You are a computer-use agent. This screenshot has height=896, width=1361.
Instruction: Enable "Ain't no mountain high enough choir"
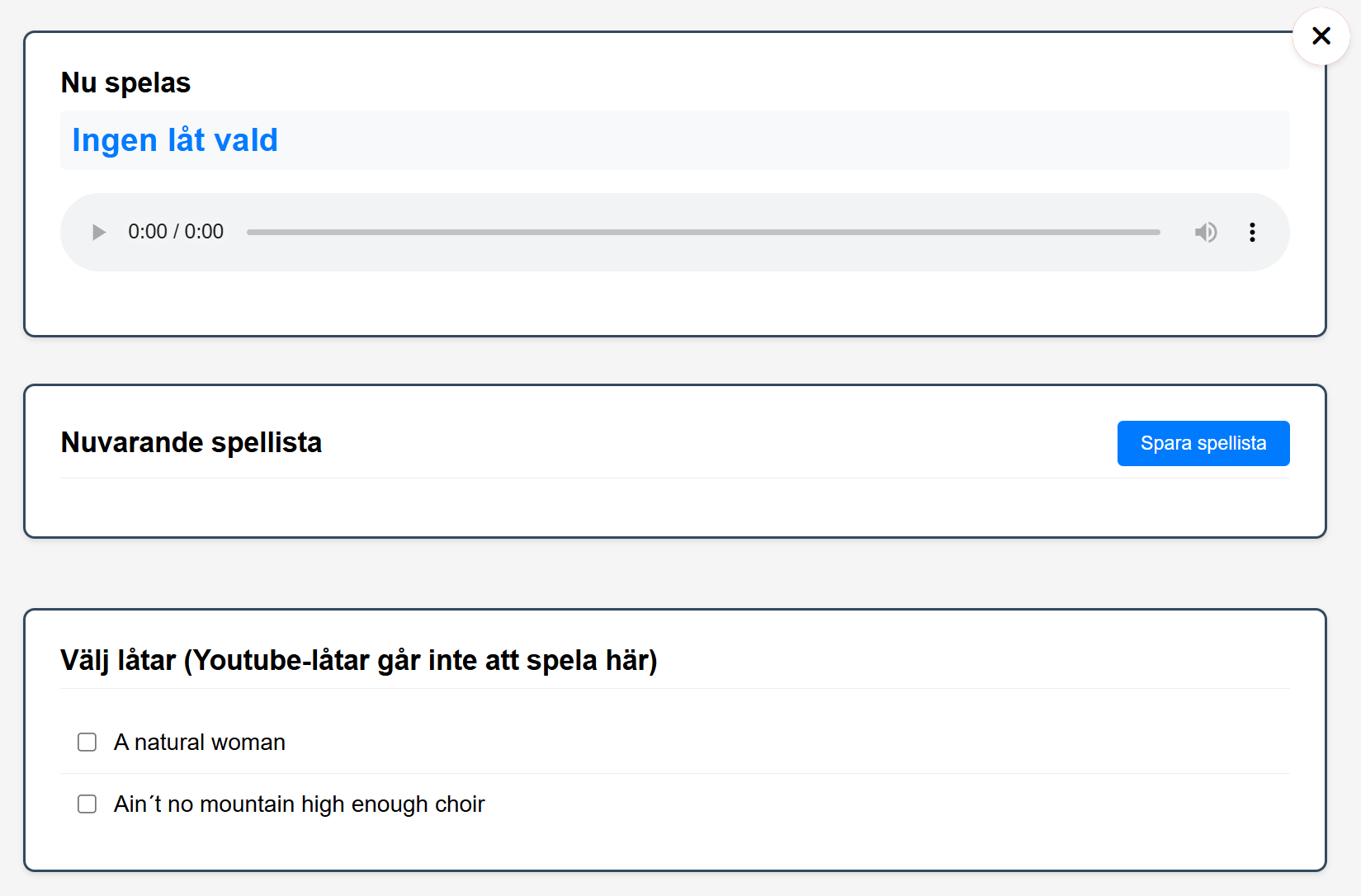coord(87,804)
